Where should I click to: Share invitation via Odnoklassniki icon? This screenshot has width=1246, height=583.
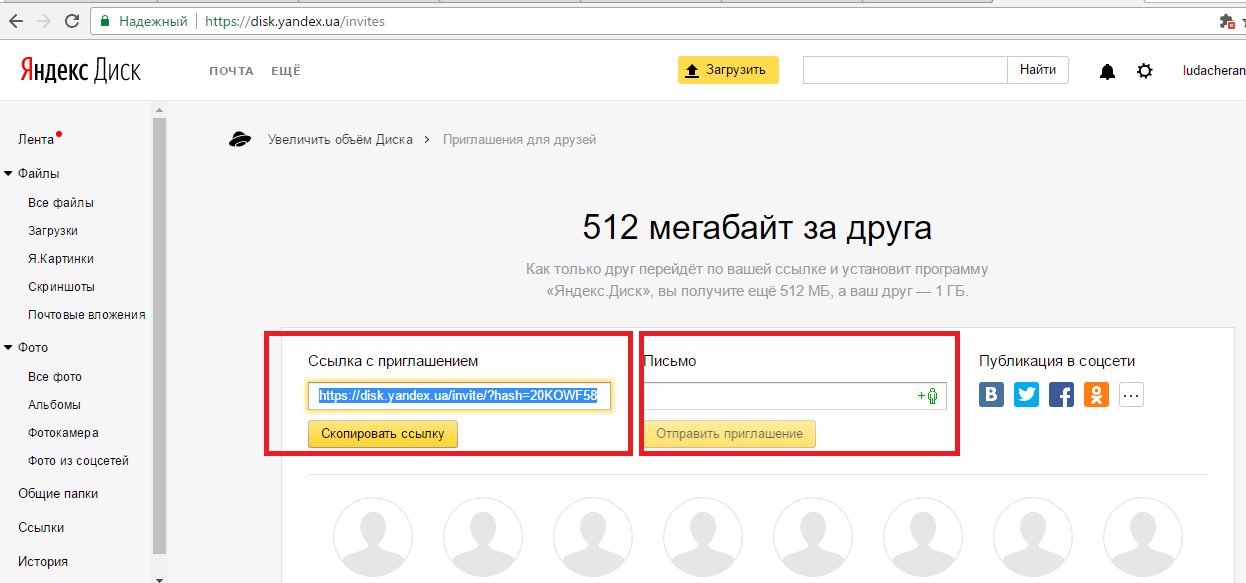[1096, 394]
